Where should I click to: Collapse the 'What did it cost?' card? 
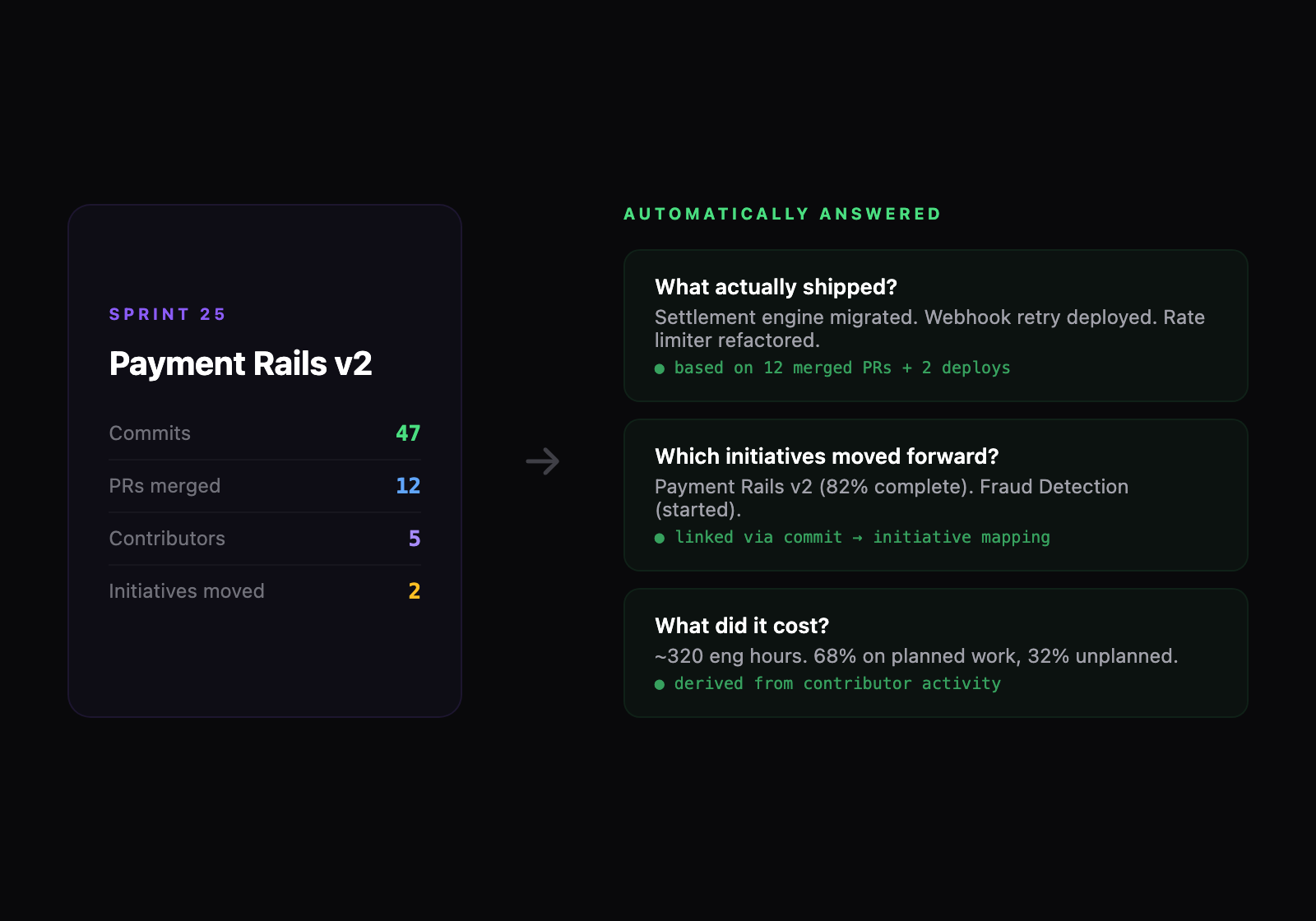936,652
